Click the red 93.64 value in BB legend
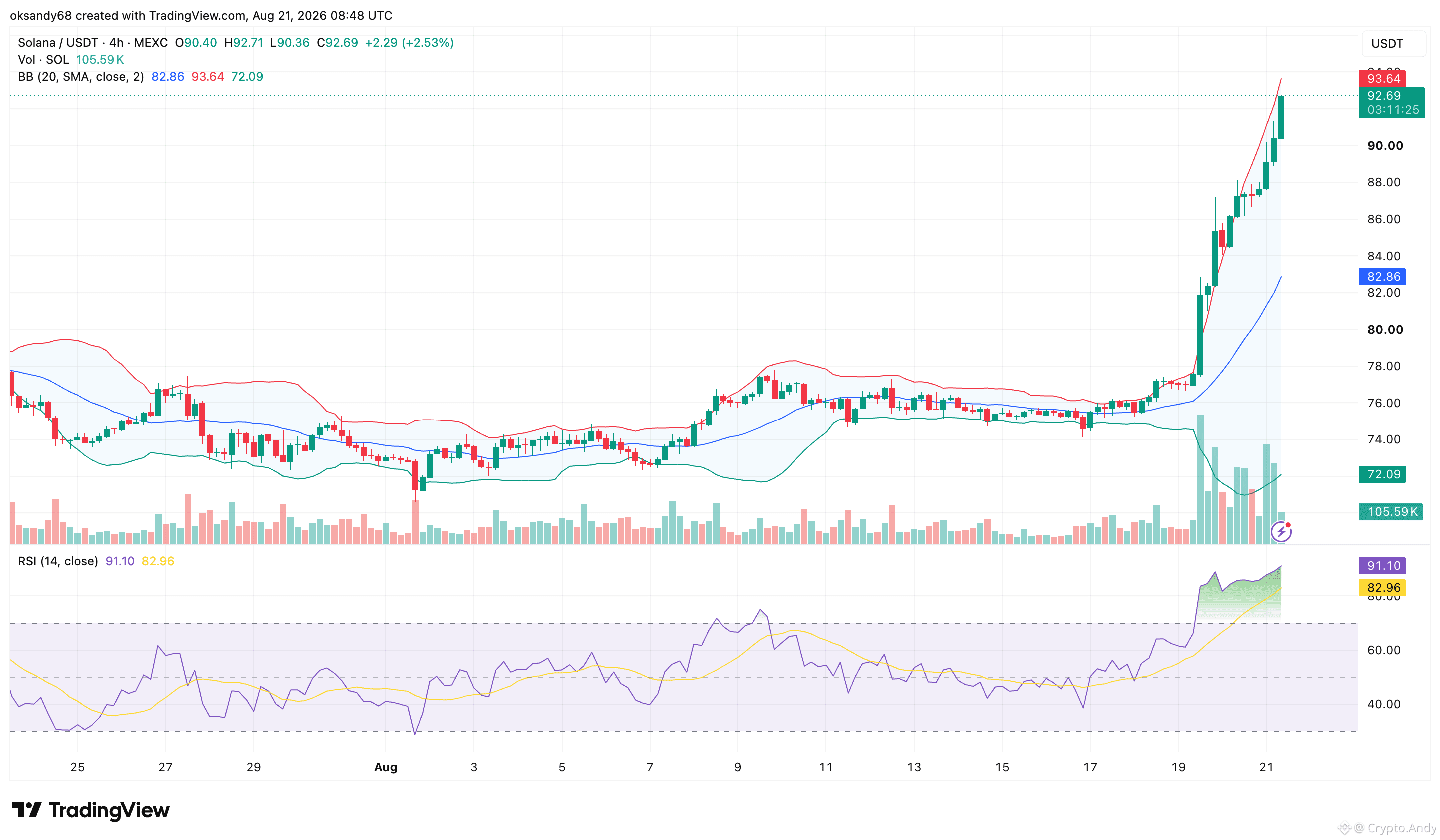The width and height of the screenshot is (1440, 840). [x=208, y=76]
